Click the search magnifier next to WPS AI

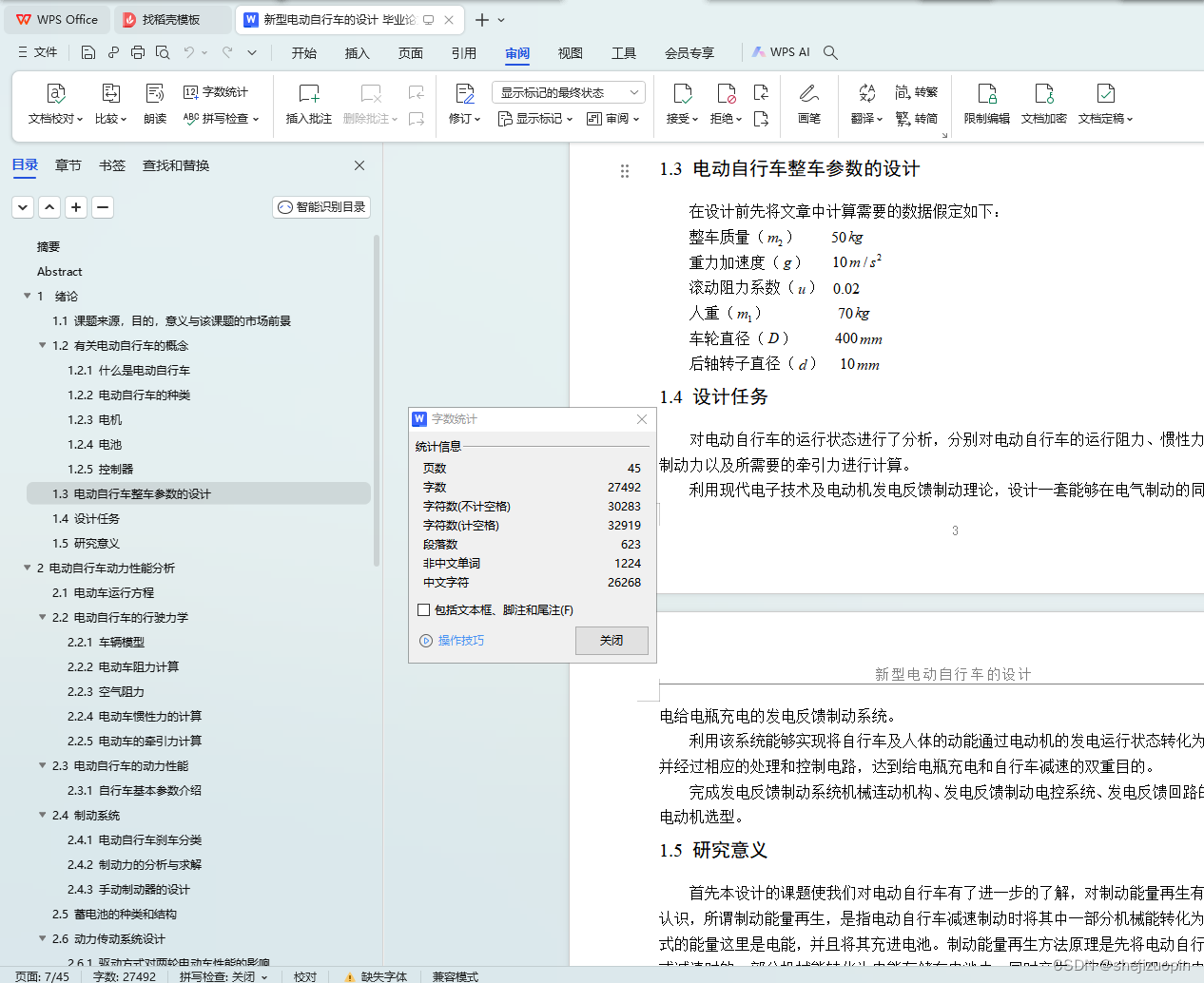click(x=830, y=52)
